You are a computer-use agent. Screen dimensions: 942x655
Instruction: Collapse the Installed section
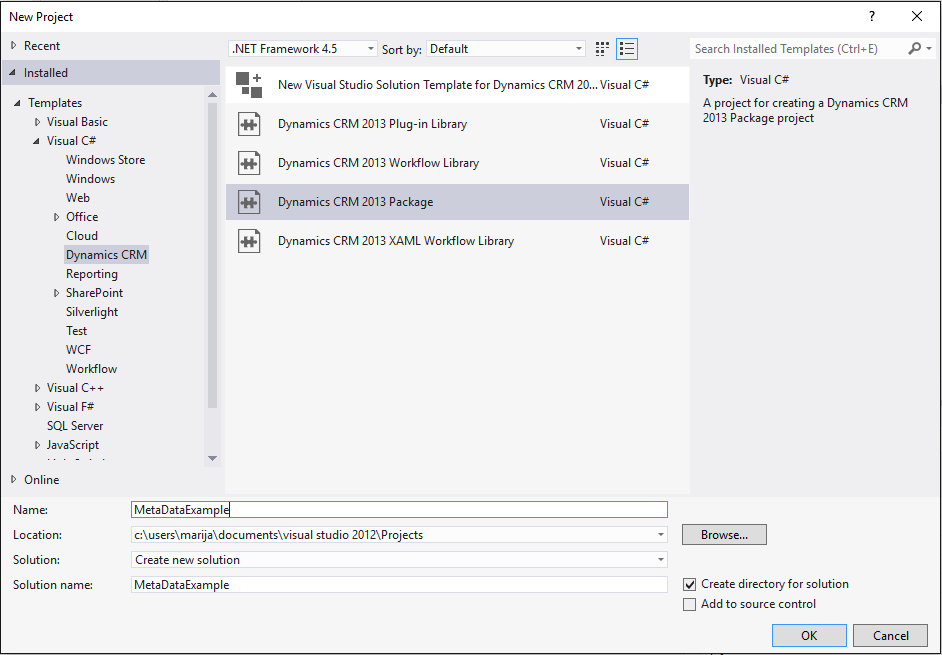[13, 73]
